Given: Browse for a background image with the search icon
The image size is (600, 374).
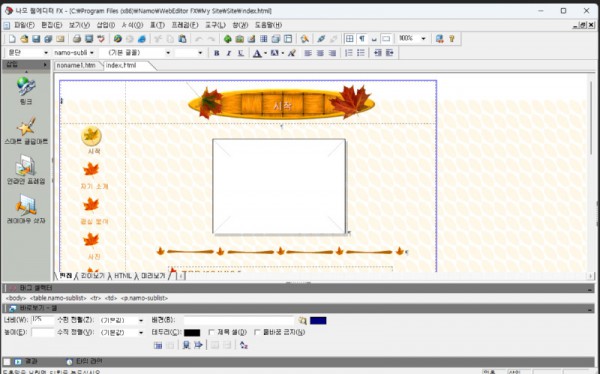Looking at the screenshot, I should [x=302, y=320].
